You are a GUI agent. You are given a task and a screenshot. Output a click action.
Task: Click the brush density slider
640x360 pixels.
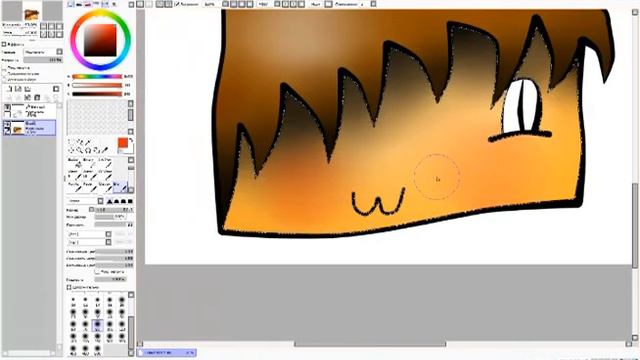(x=114, y=224)
